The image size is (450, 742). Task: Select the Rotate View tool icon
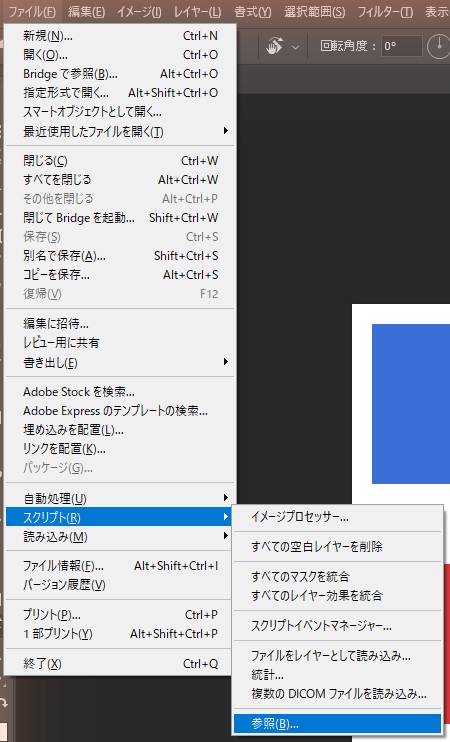click(274, 46)
